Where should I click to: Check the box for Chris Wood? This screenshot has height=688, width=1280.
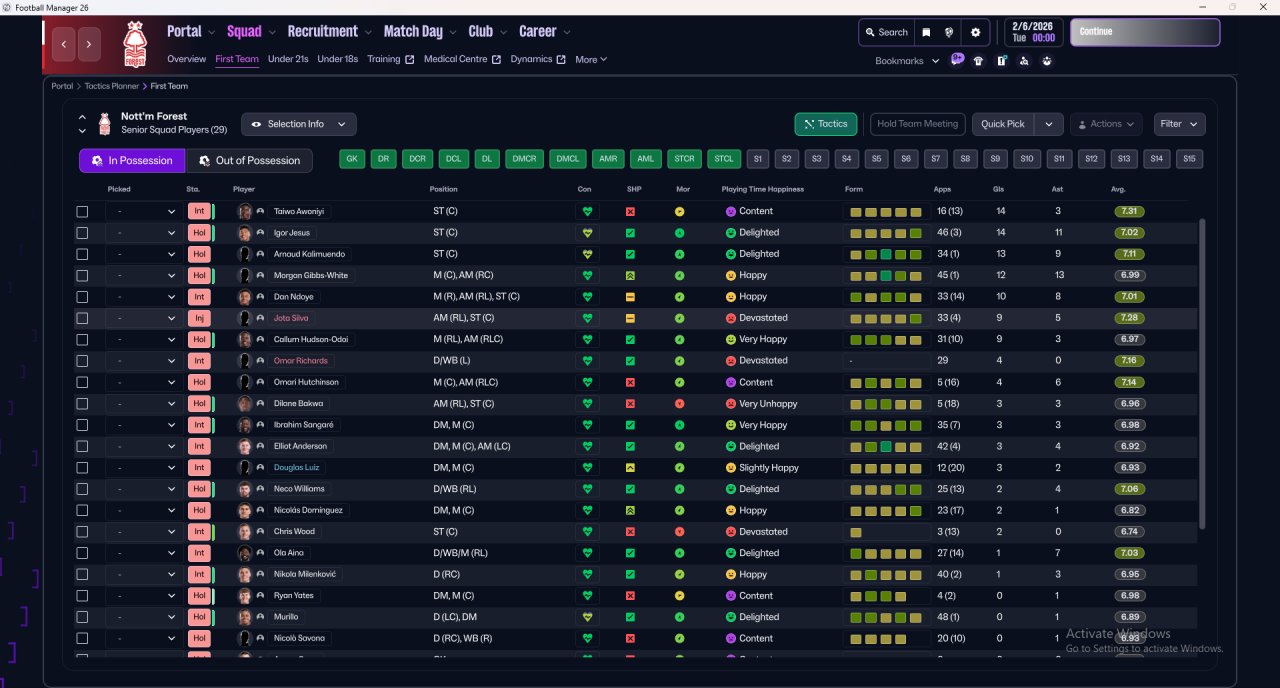click(x=82, y=532)
